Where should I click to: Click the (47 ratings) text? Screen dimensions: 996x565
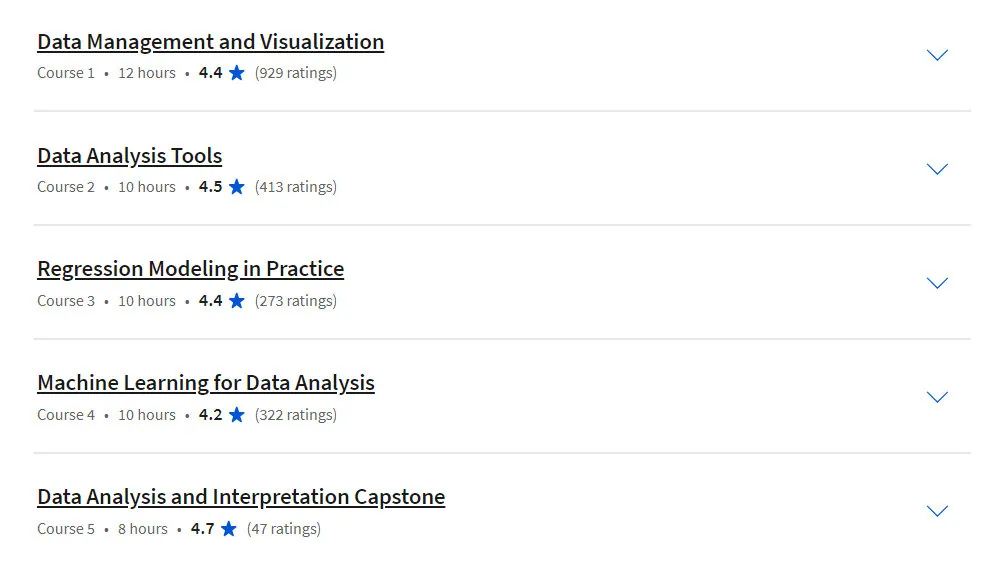pos(284,529)
